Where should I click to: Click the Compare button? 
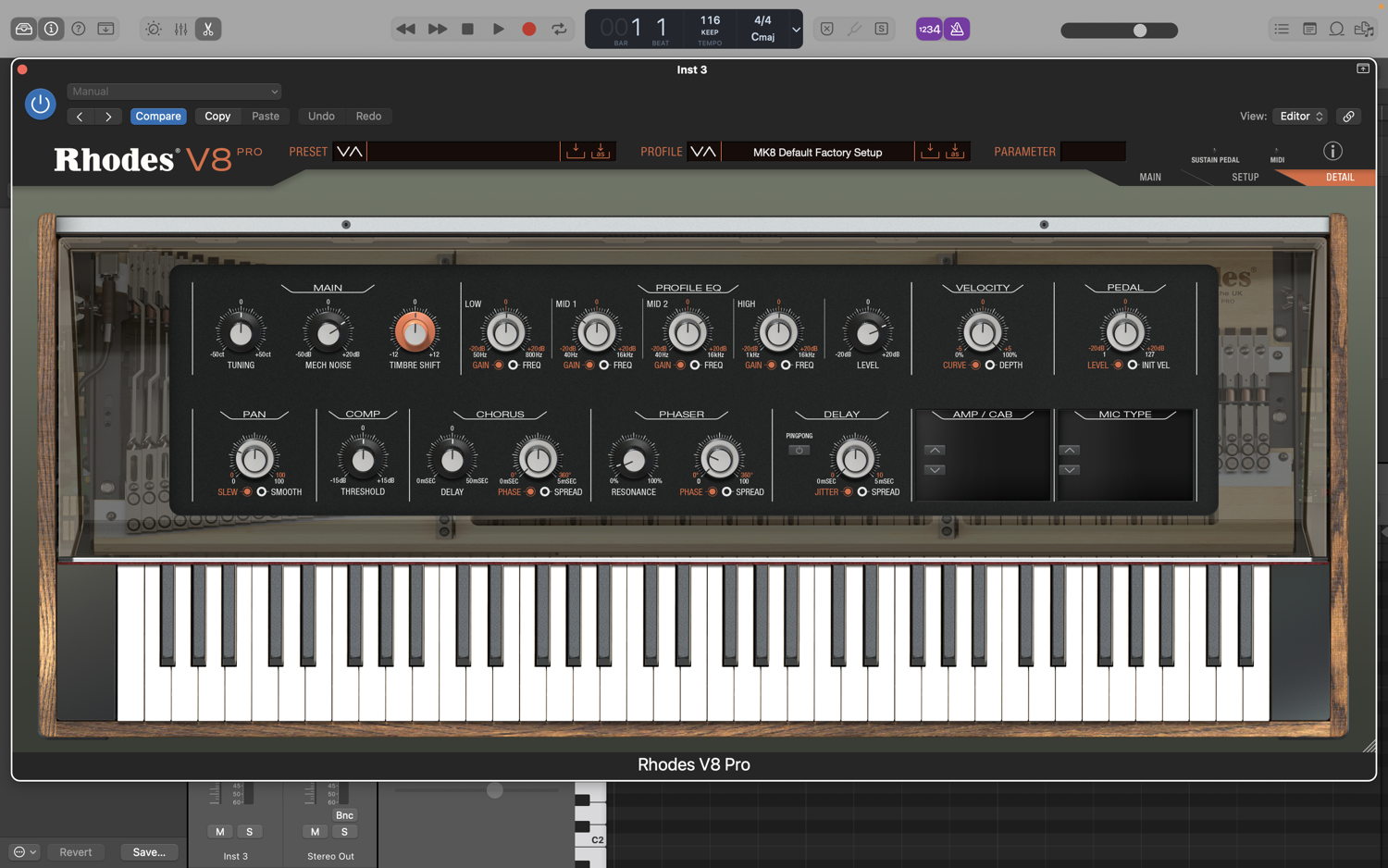click(x=158, y=117)
